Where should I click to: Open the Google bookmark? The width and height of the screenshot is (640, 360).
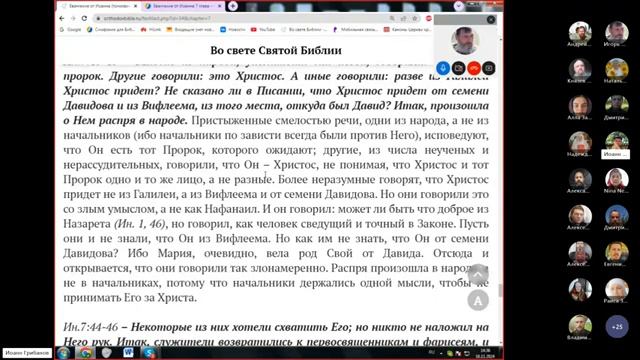pyautogui.click(x=71, y=30)
